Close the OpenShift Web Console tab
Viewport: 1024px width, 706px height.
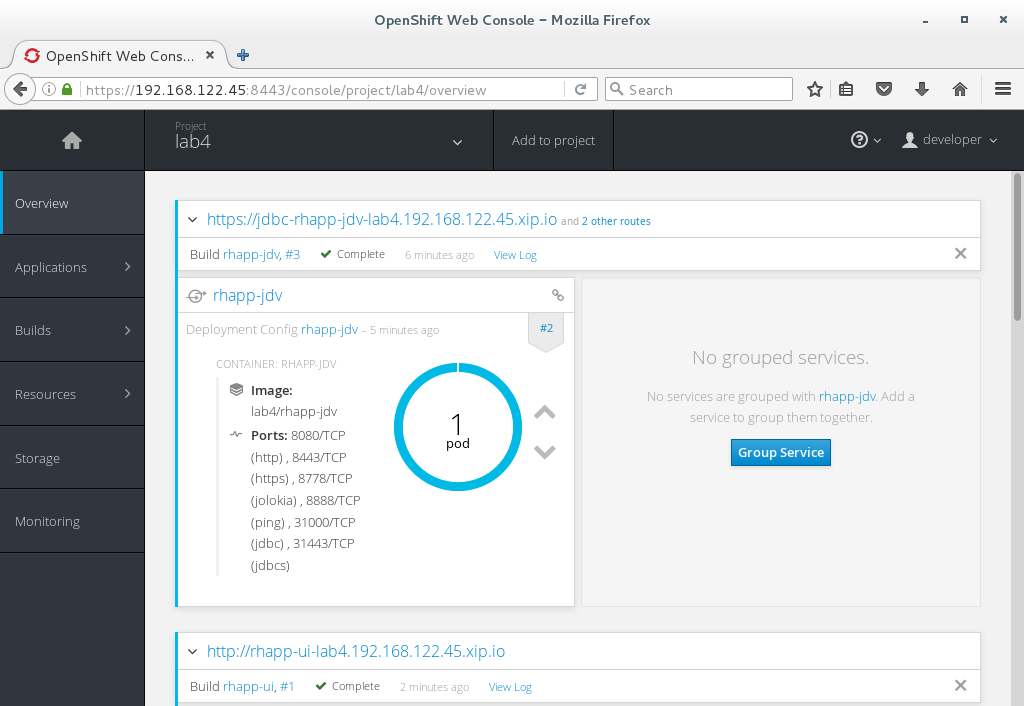[x=210, y=55]
